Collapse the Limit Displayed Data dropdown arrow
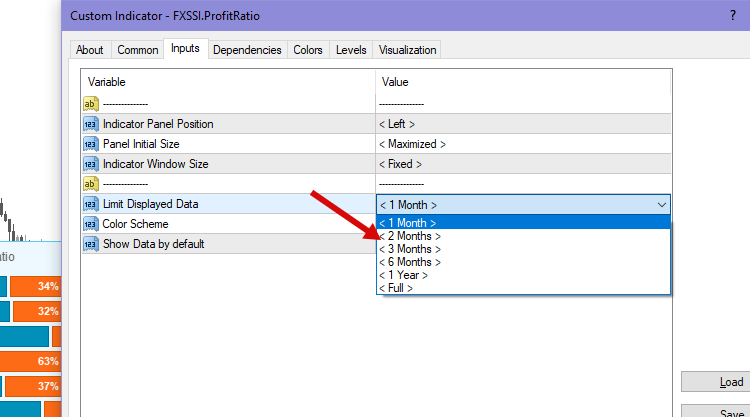750x417 pixels. coord(661,204)
